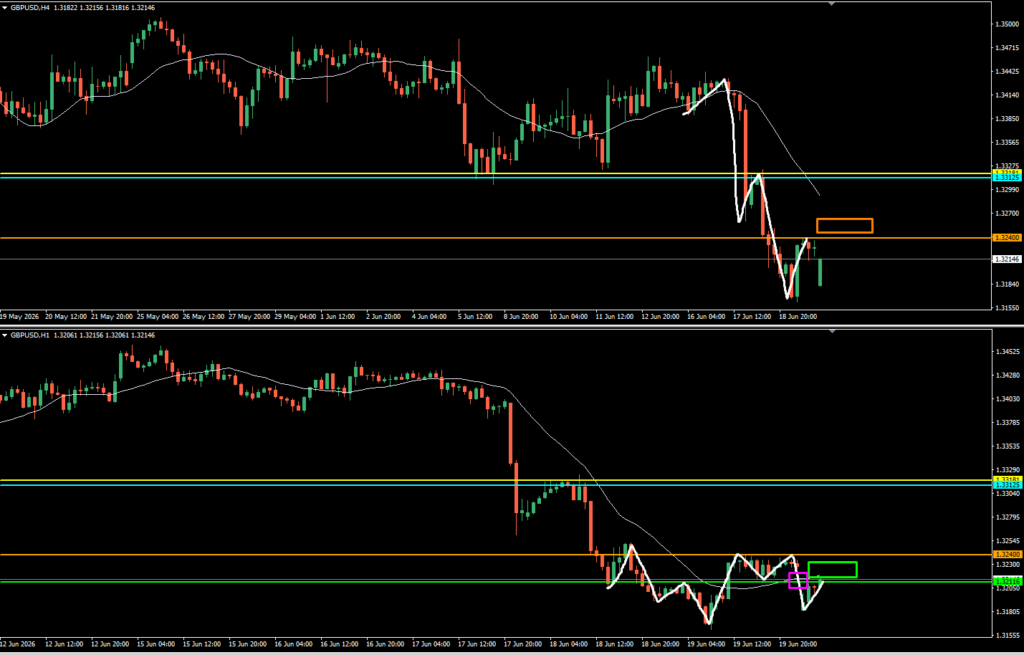
Task: Click the 15 Jun 04:00 time label
Action: click(158, 643)
